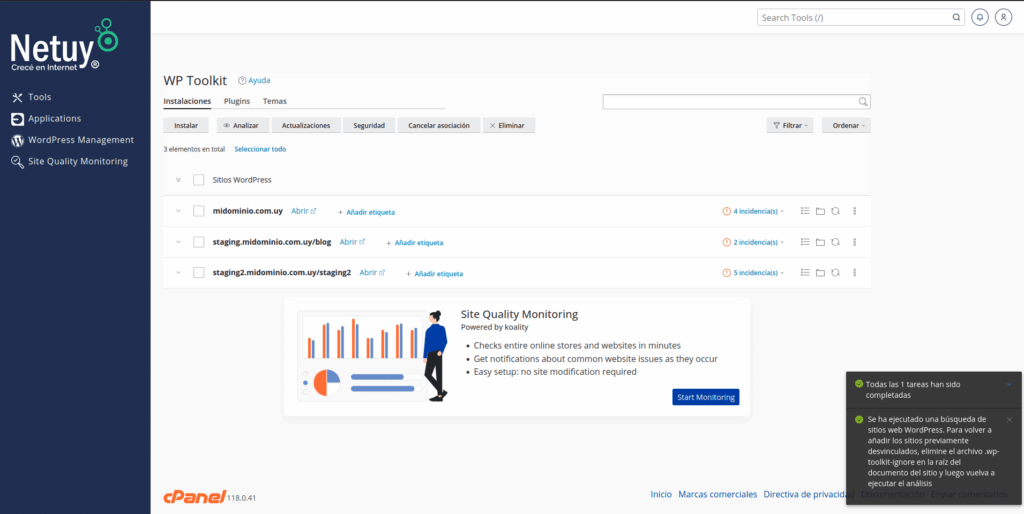Switch to the Temas tab
1024x514 pixels.
[274, 101]
